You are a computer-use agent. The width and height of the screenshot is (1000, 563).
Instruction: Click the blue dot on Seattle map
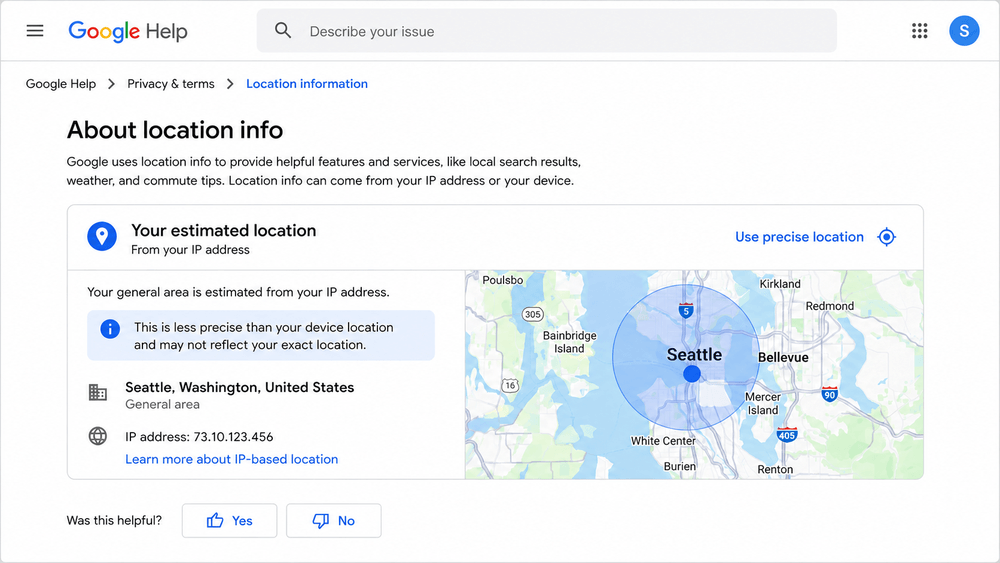coord(691,374)
